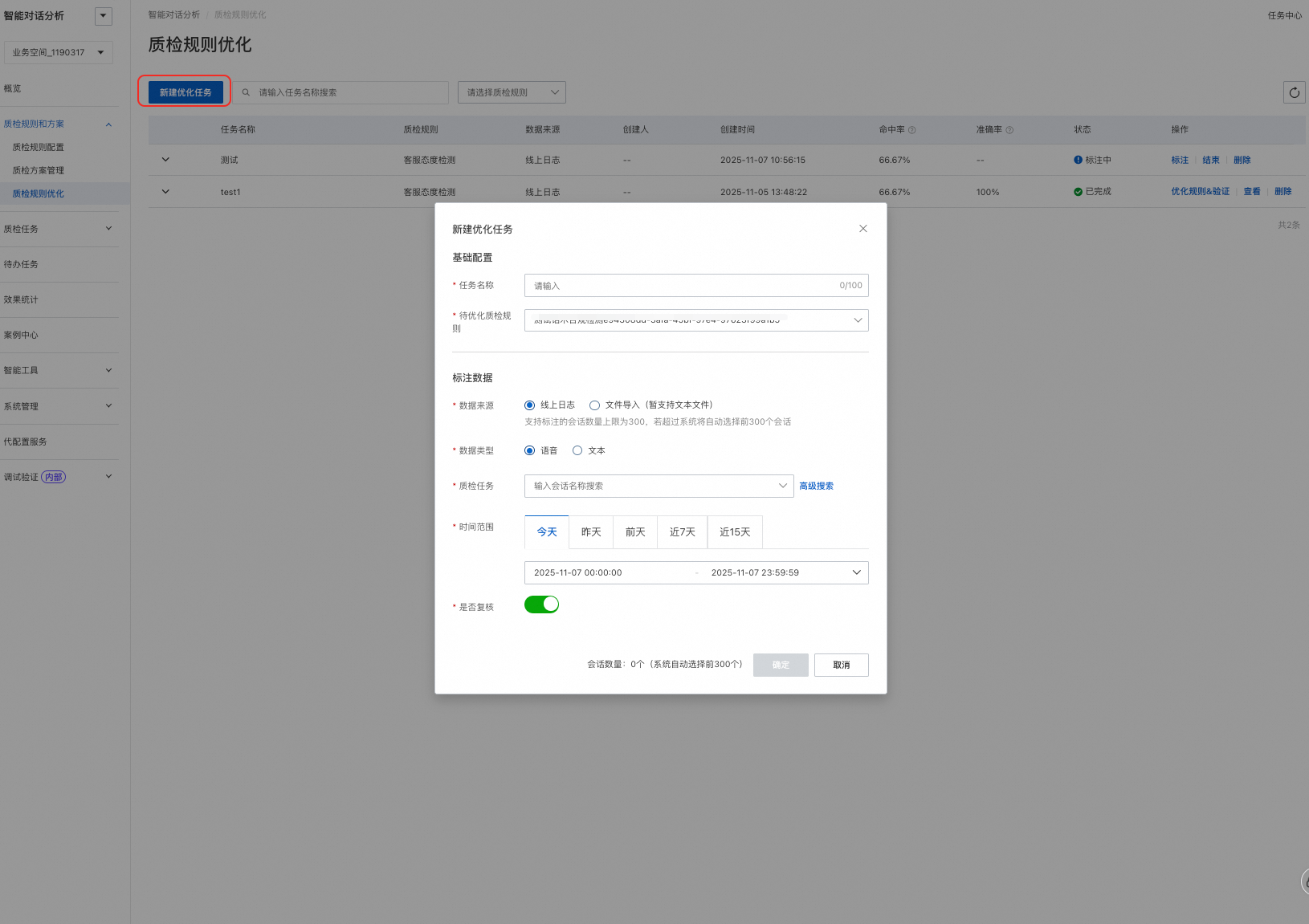The height and width of the screenshot is (924, 1309).
Task: Click 删除 link in 测试 row
Action: click(1242, 160)
